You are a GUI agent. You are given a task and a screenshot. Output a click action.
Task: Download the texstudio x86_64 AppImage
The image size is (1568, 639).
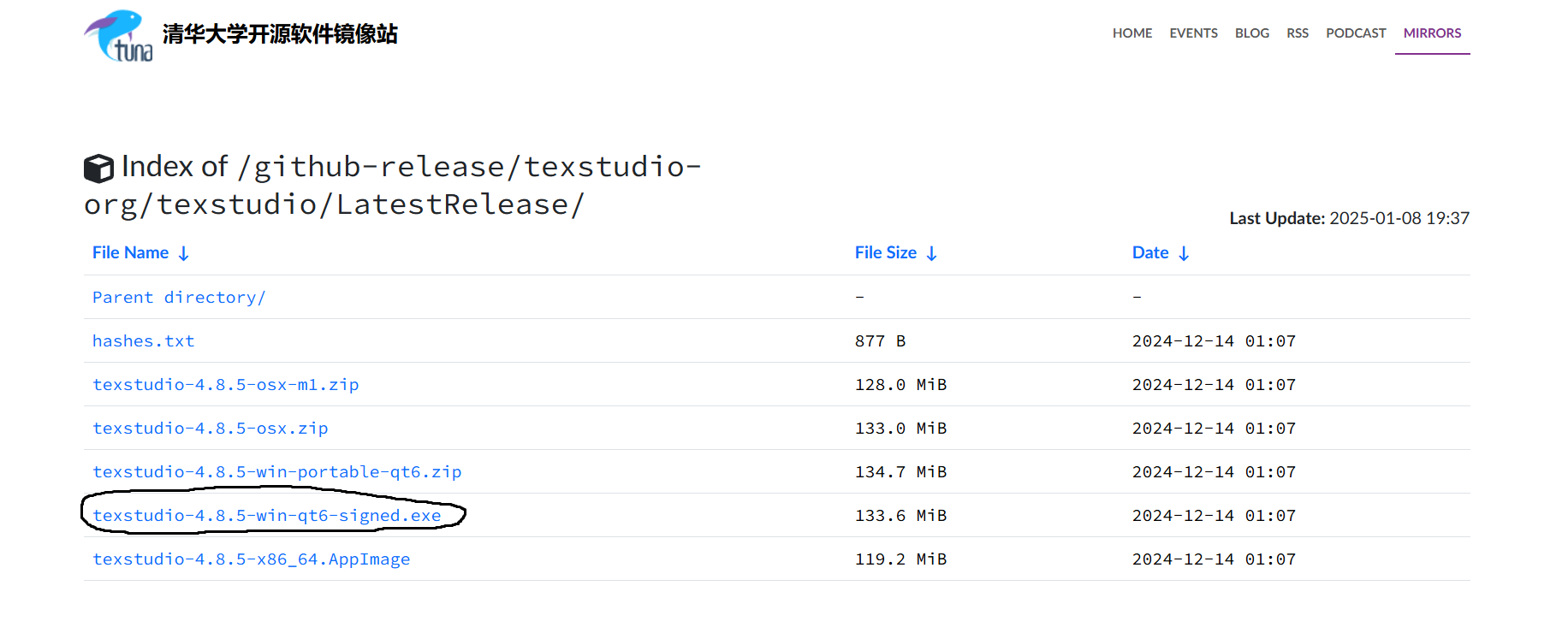click(252, 559)
